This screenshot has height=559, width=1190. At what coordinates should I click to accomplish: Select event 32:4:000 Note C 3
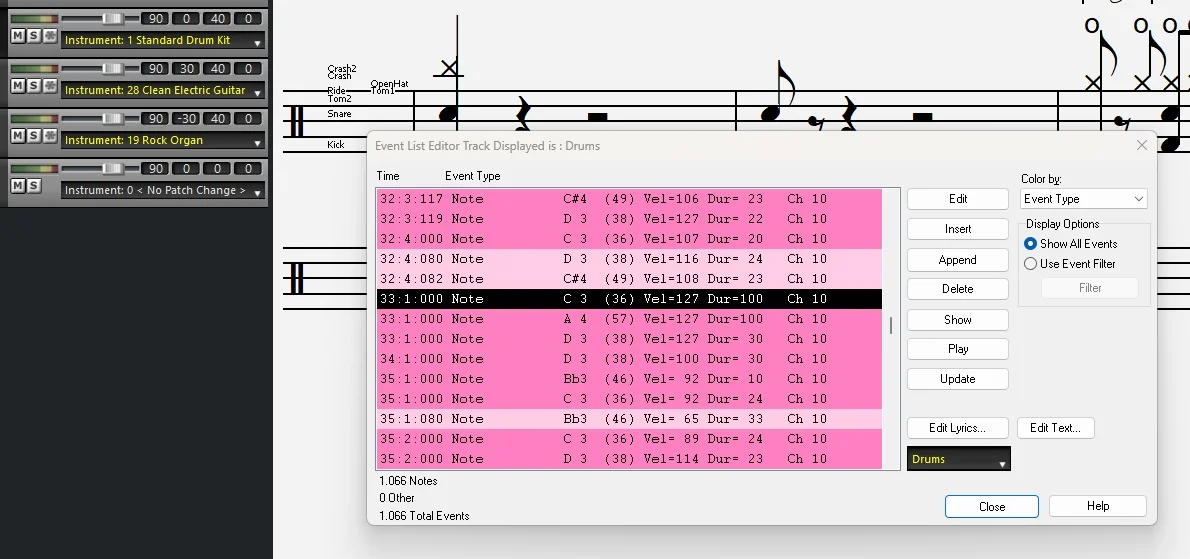coord(629,239)
